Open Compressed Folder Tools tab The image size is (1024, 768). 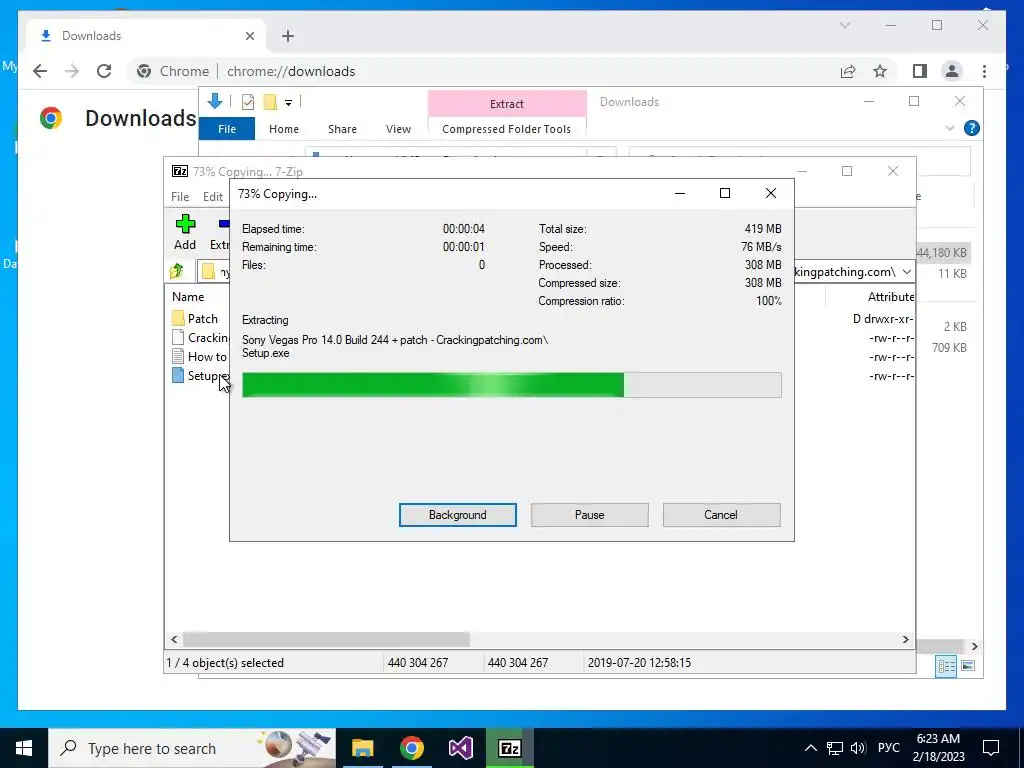[x=506, y=129]
